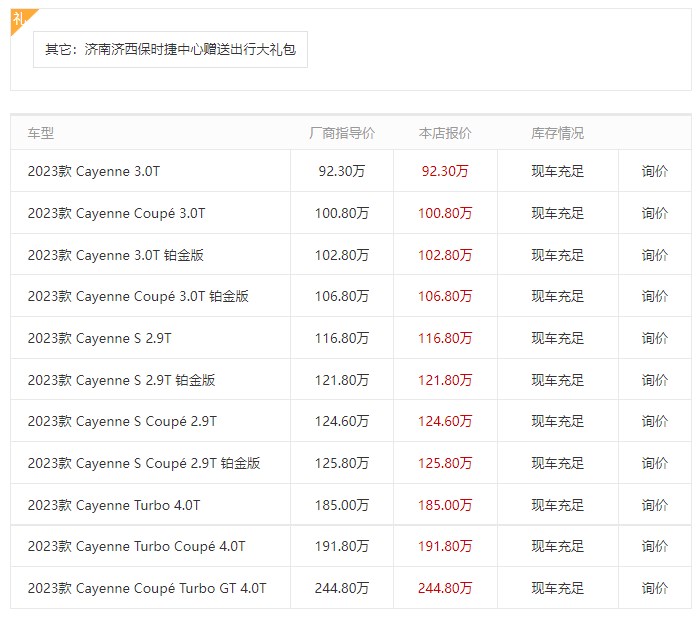The width and height of the screenshot is (700, 619).
Task: Click red dealer price 92.30万
Action: 445,171
